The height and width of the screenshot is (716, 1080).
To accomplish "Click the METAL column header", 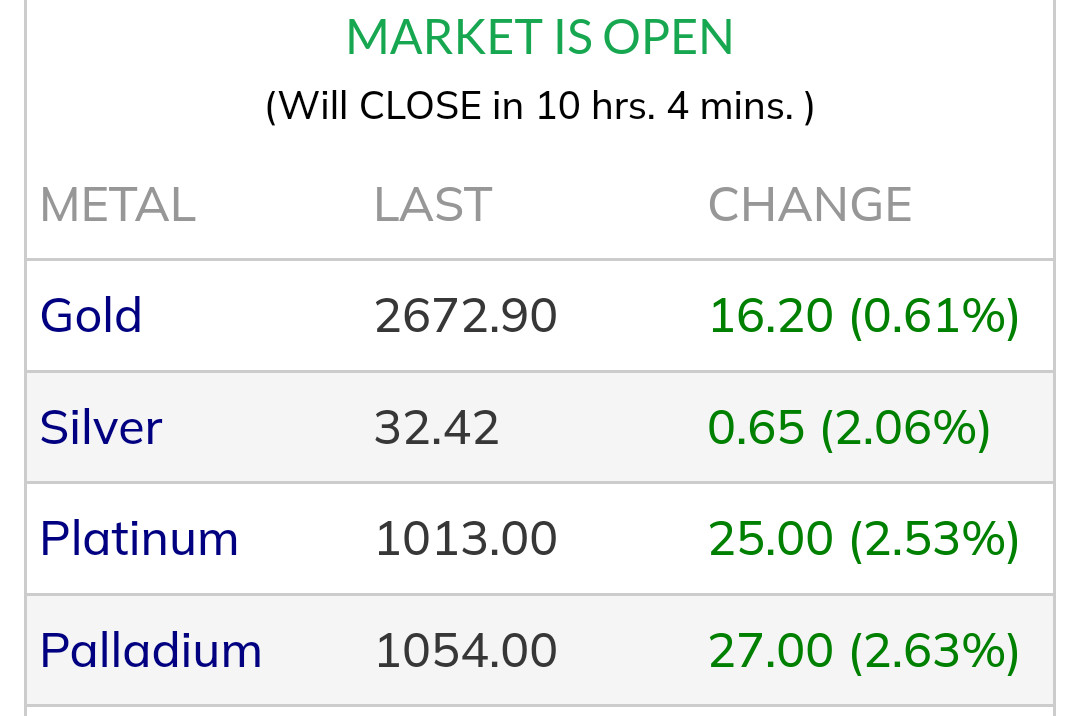I will (117, 205).
